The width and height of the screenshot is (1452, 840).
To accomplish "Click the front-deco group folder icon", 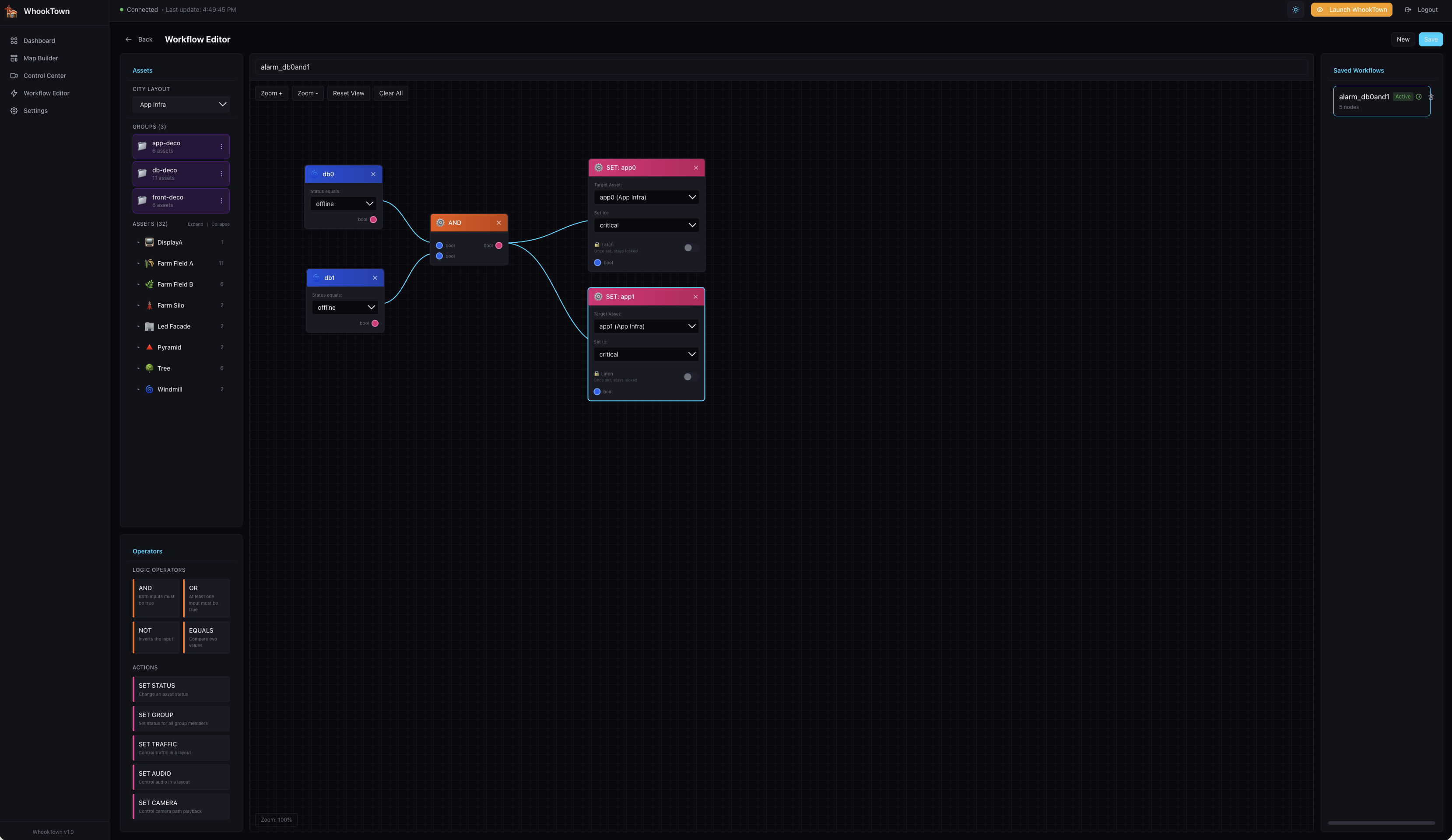I will pos(142,201).
